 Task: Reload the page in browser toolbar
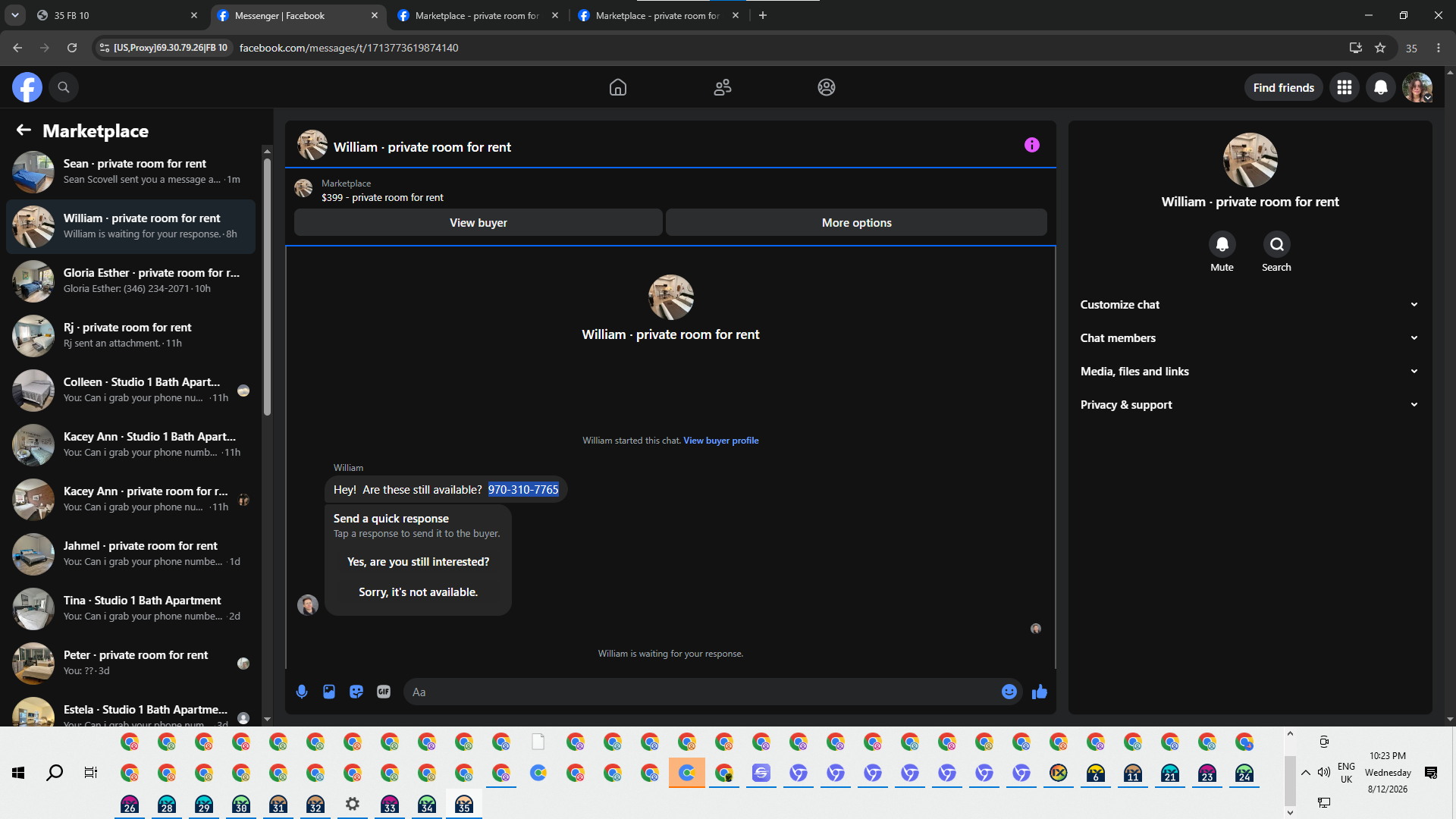(72, 48)
